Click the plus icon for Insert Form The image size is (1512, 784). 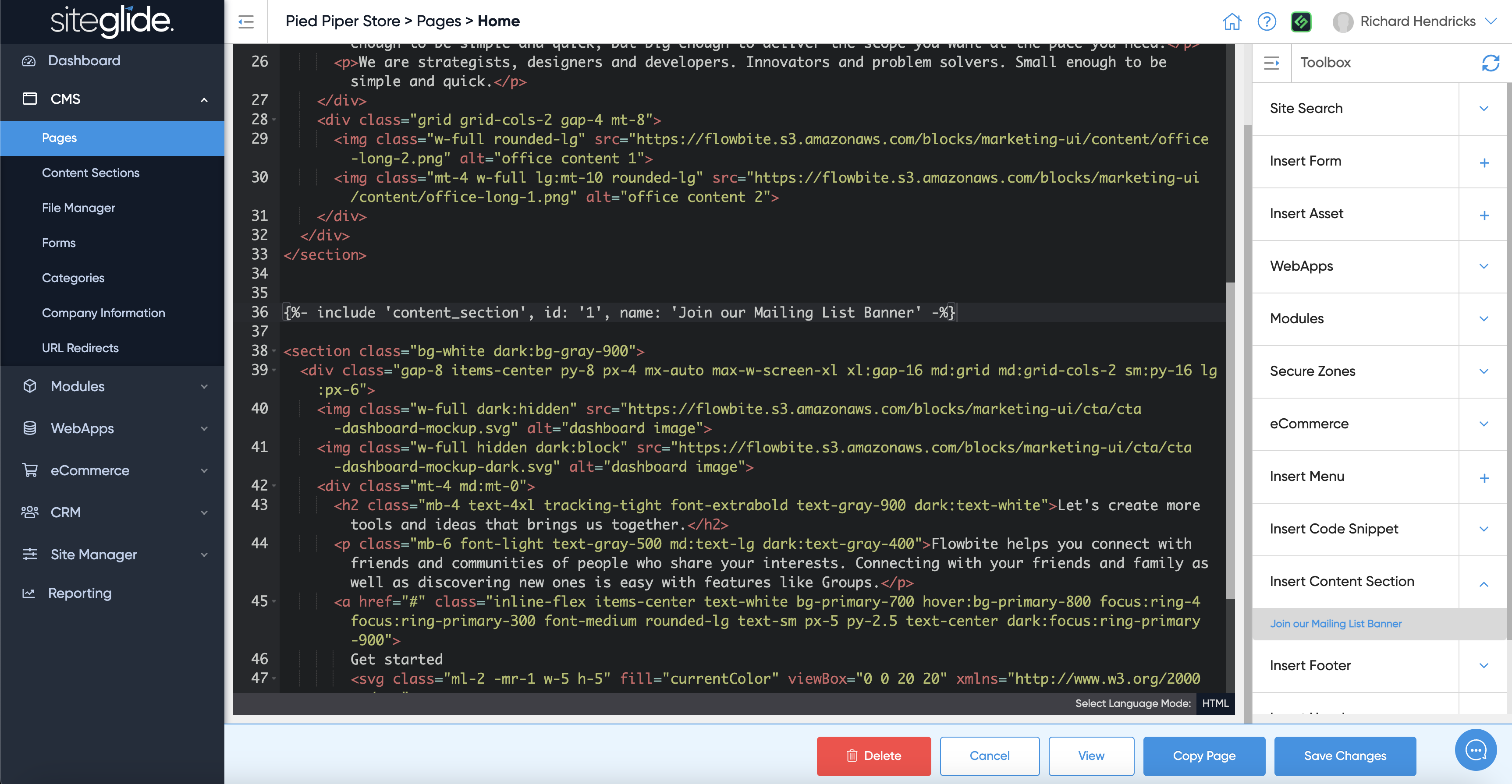tap(1484, 162)
